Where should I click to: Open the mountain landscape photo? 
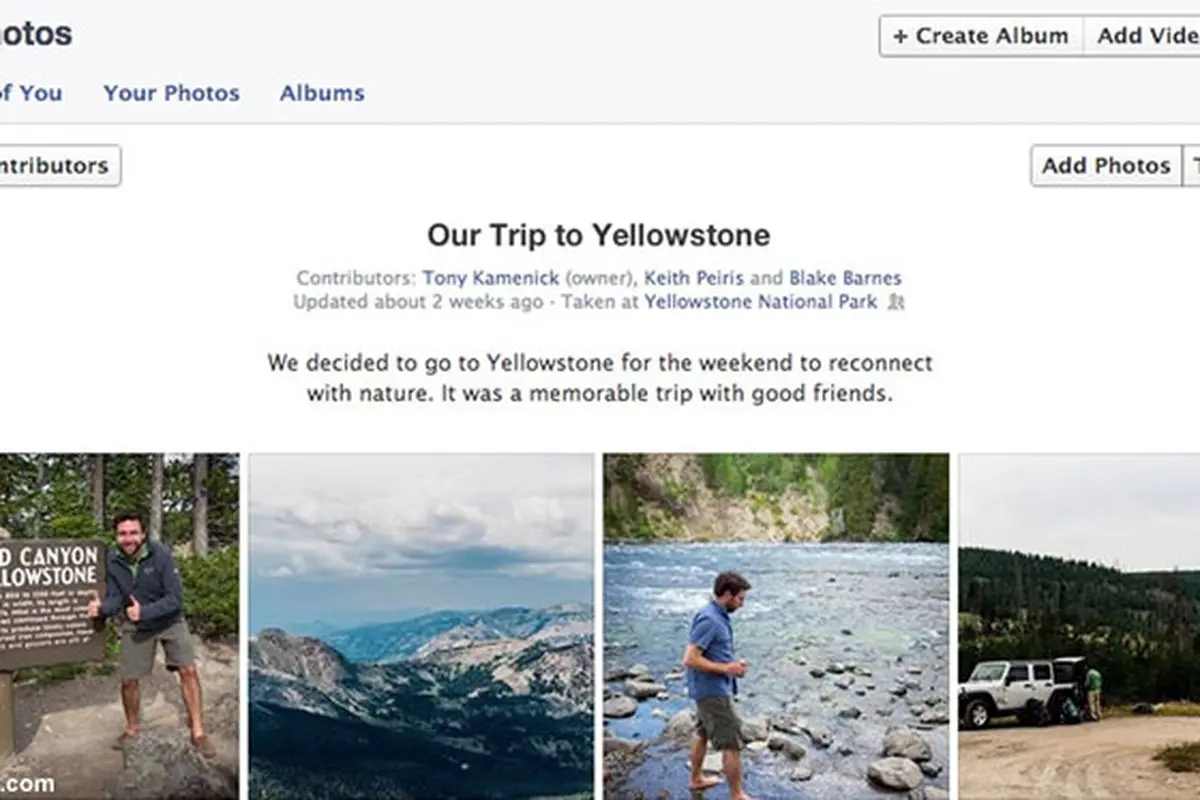(421, 627)
